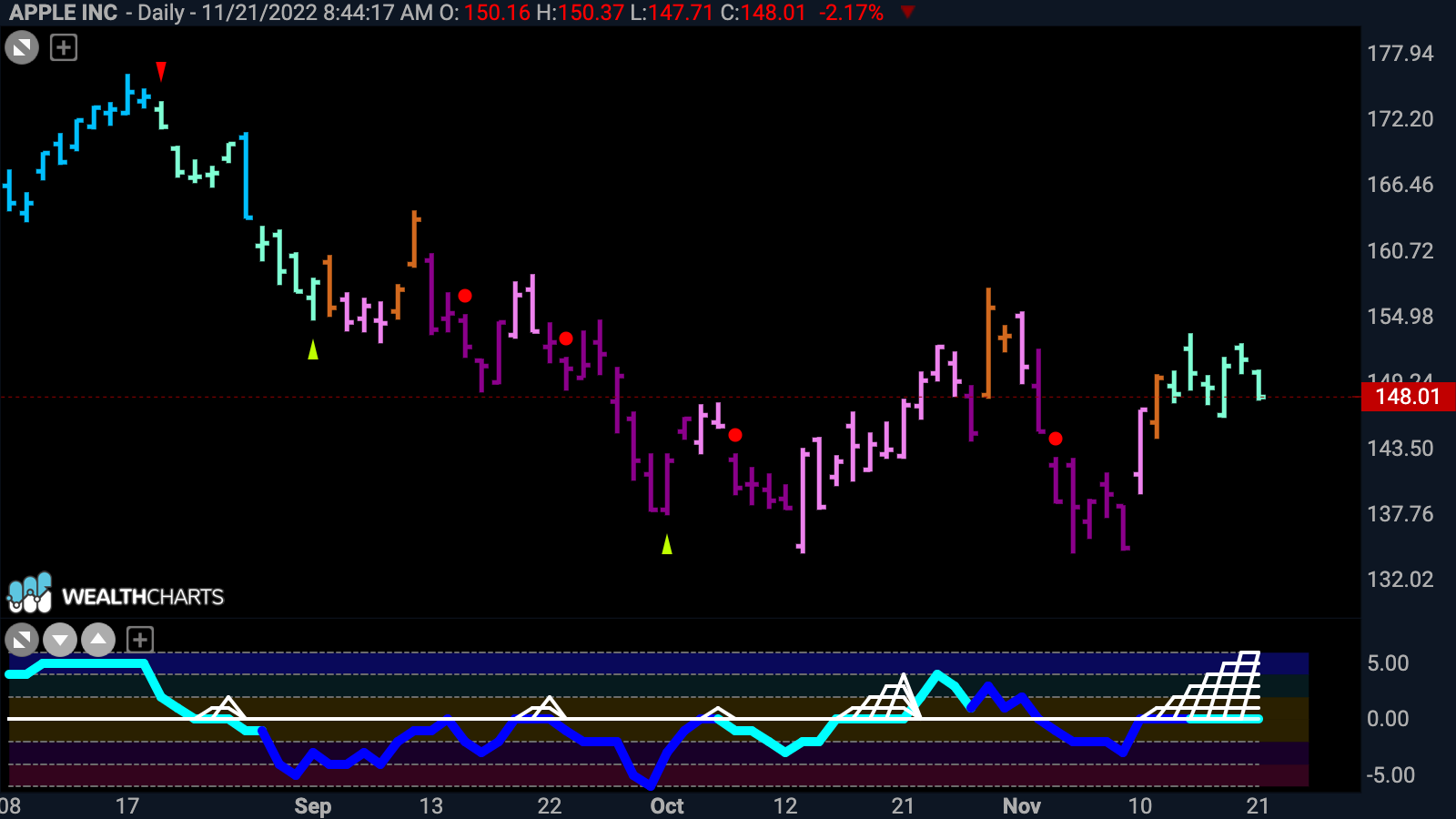Click the 5.00 oscillator axis label
The image size is (1456, 819).
point(1388,663)
